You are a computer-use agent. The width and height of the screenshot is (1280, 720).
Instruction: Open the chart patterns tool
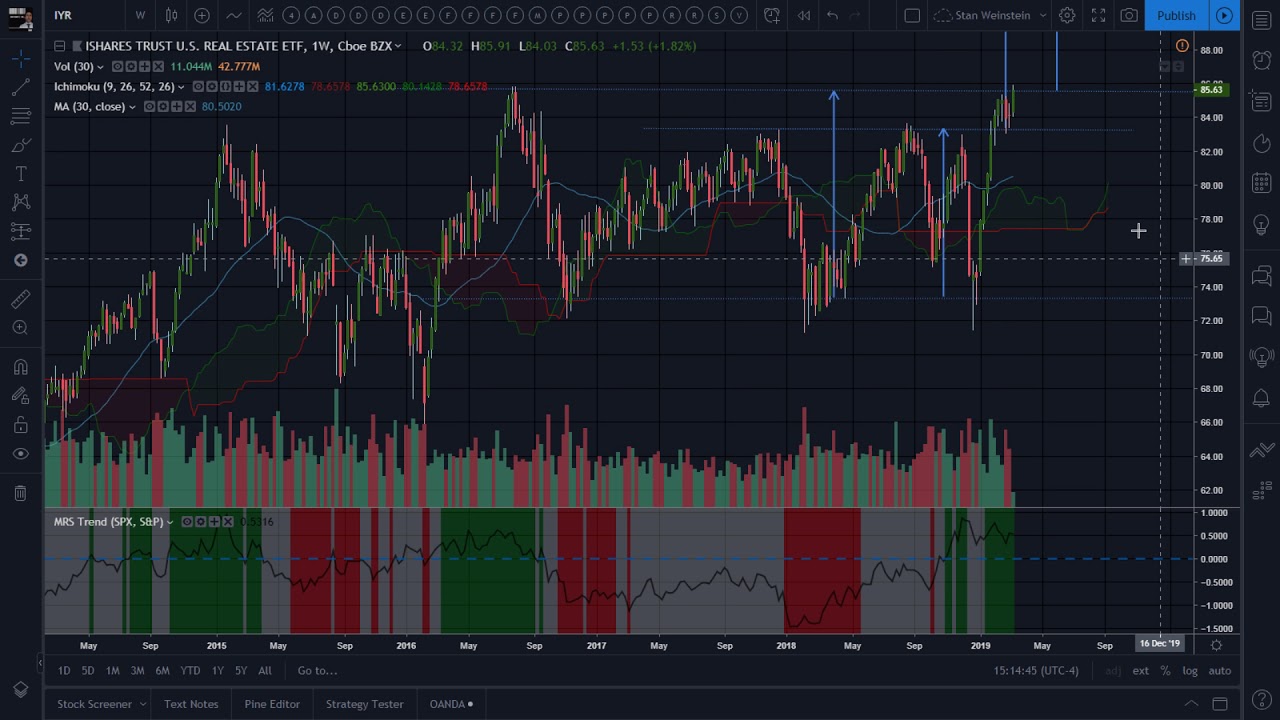(x=20, y=203)
